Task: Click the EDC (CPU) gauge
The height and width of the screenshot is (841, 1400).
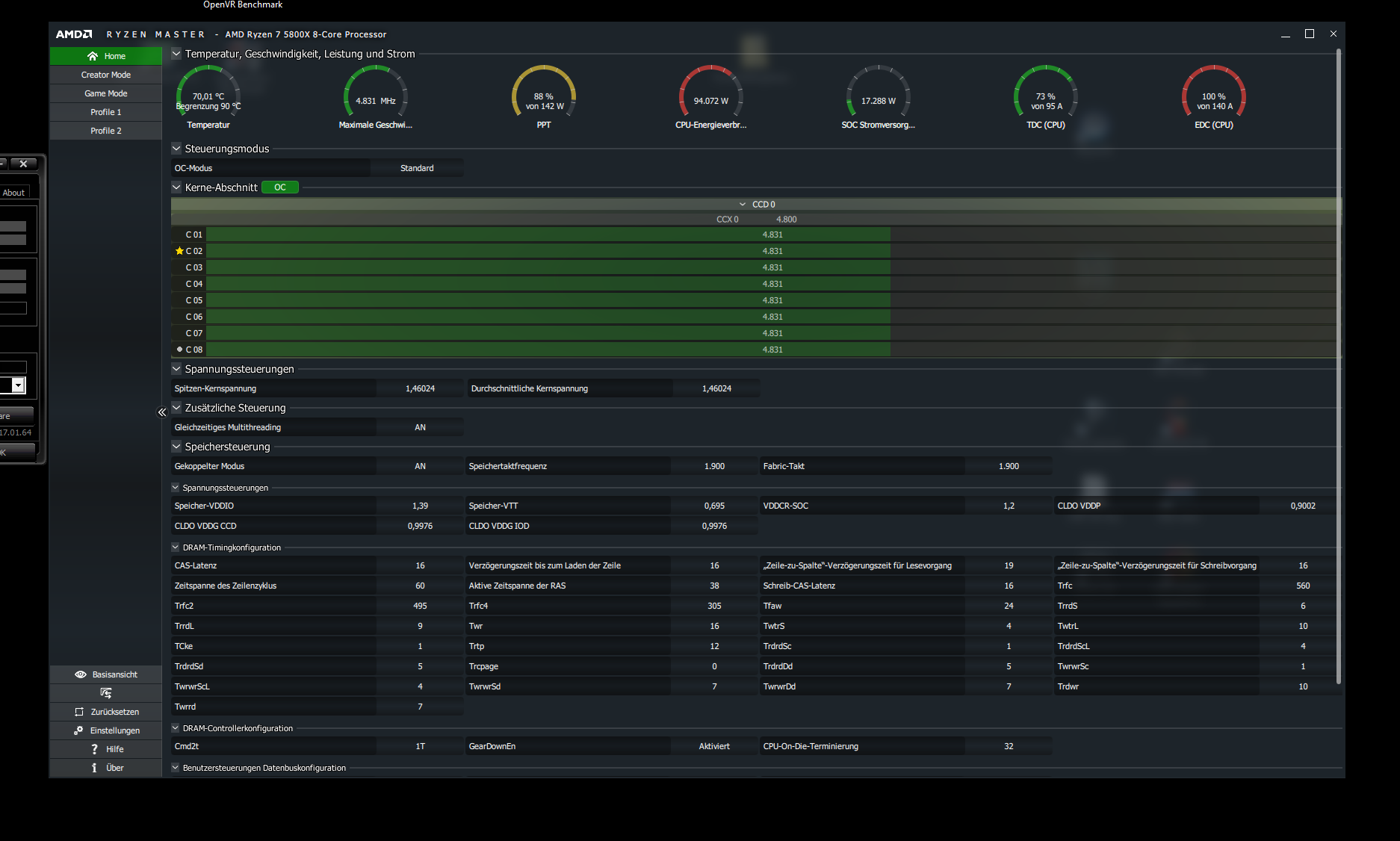Action: pyautogui.click(x=1214, y=96)
